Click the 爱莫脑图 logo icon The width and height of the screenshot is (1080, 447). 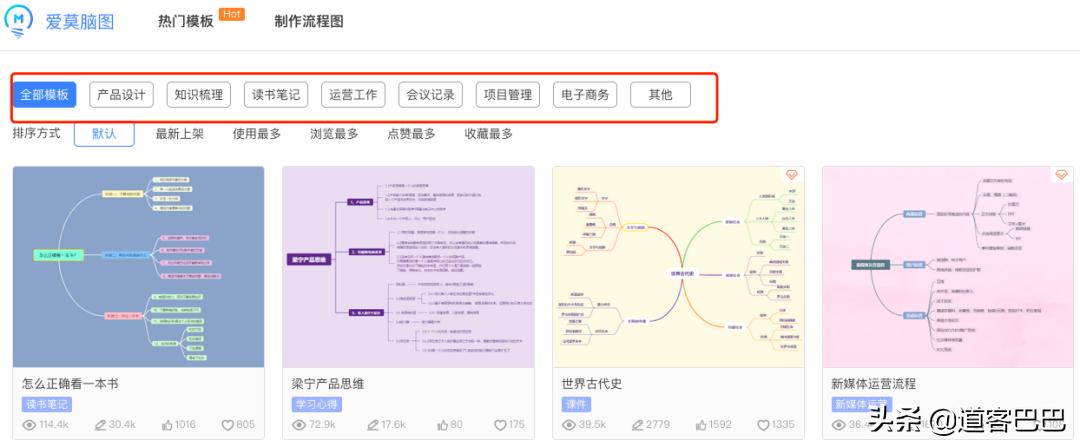(18, 20)
